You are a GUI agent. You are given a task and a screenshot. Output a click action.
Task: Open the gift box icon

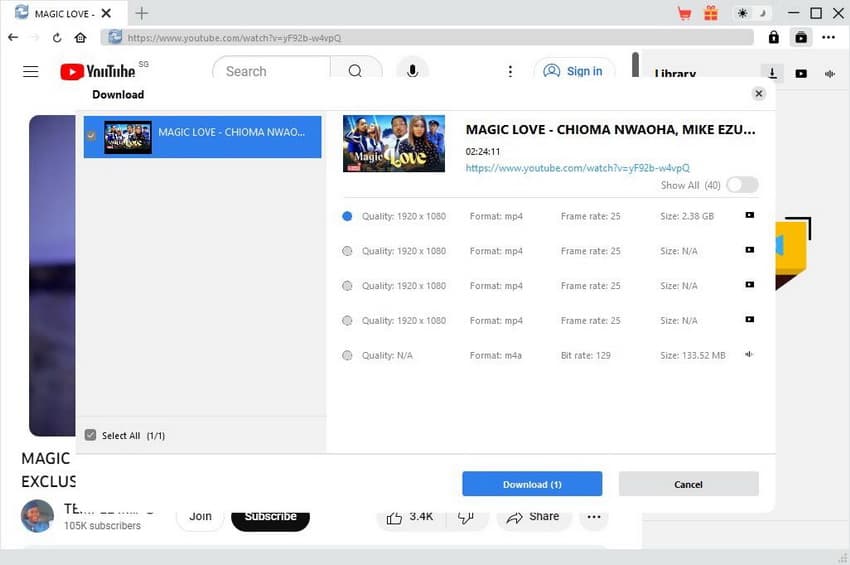tap(711, 13)
